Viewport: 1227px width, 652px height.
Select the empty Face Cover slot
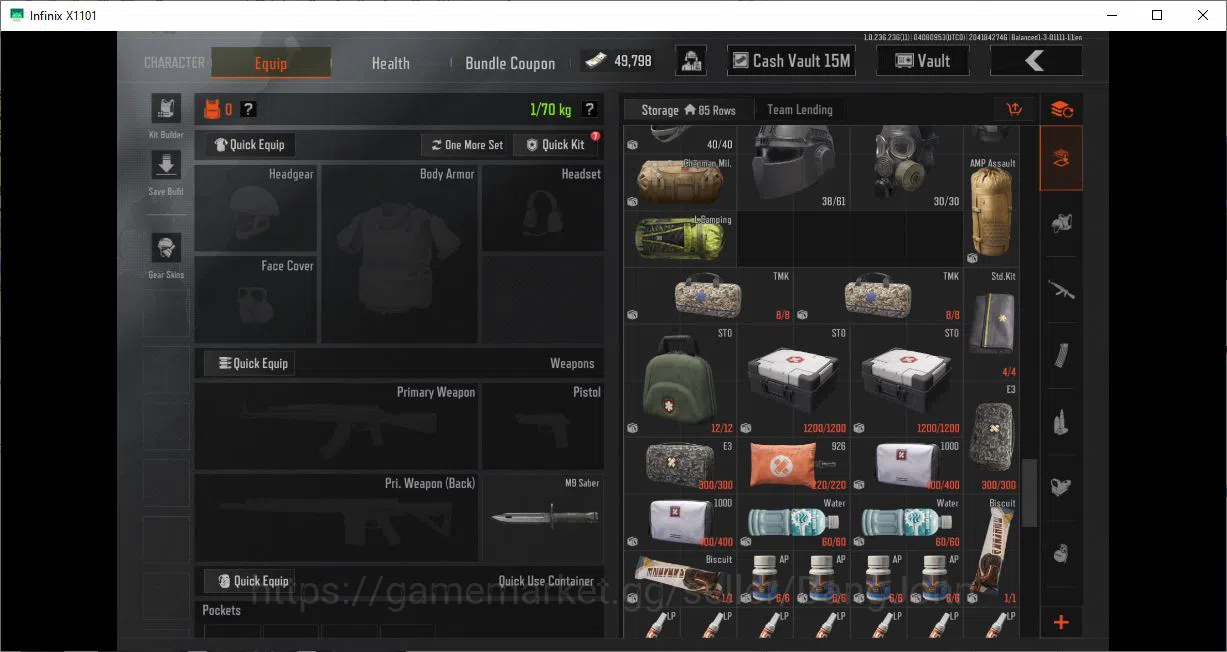tap(256, 299)
